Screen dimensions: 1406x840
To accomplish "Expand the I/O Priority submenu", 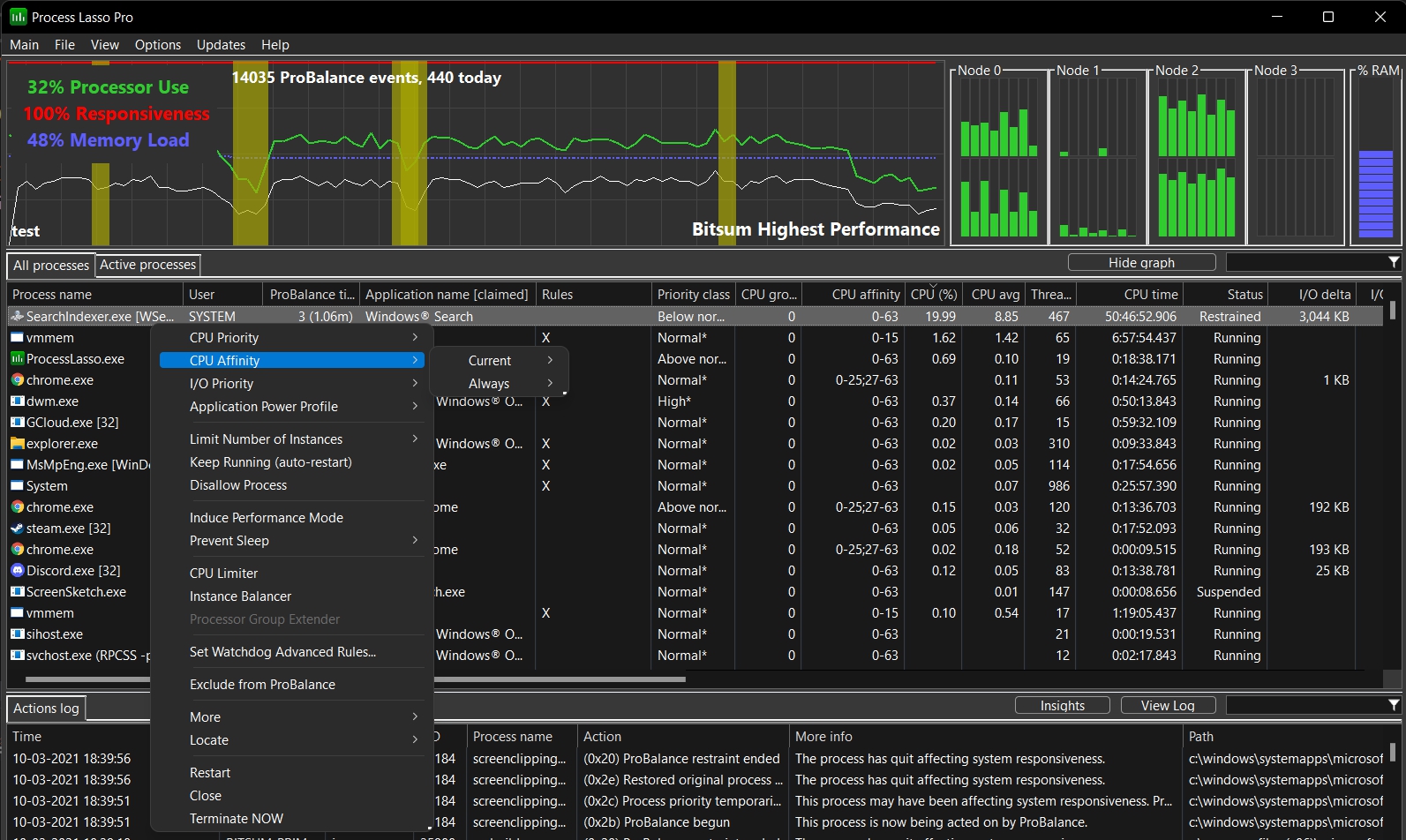I will click(x=292, y=383).
